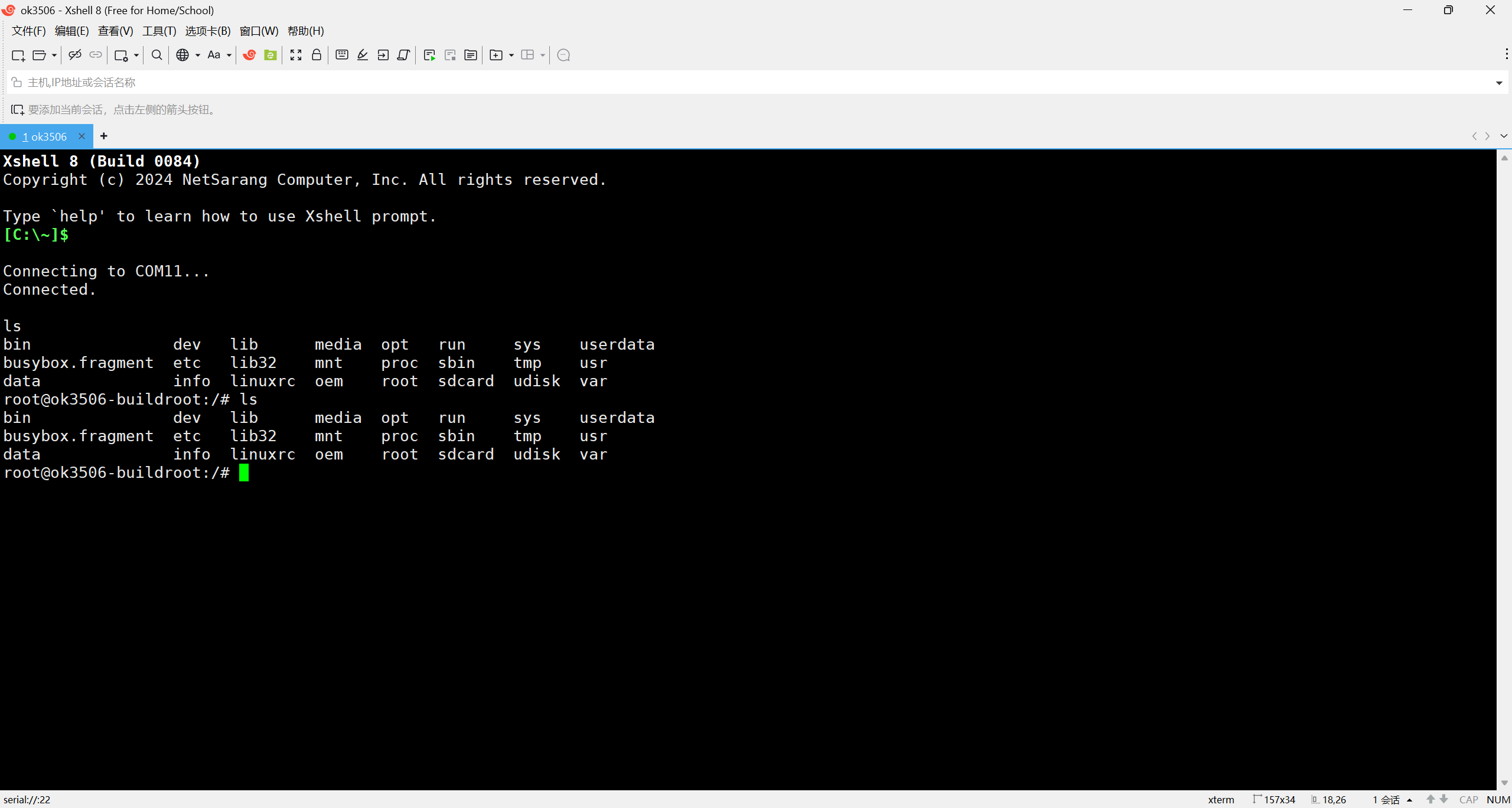1512x808 pixels.
Task: Open the tab list chevron dropdown
Action: point(1504,136)
